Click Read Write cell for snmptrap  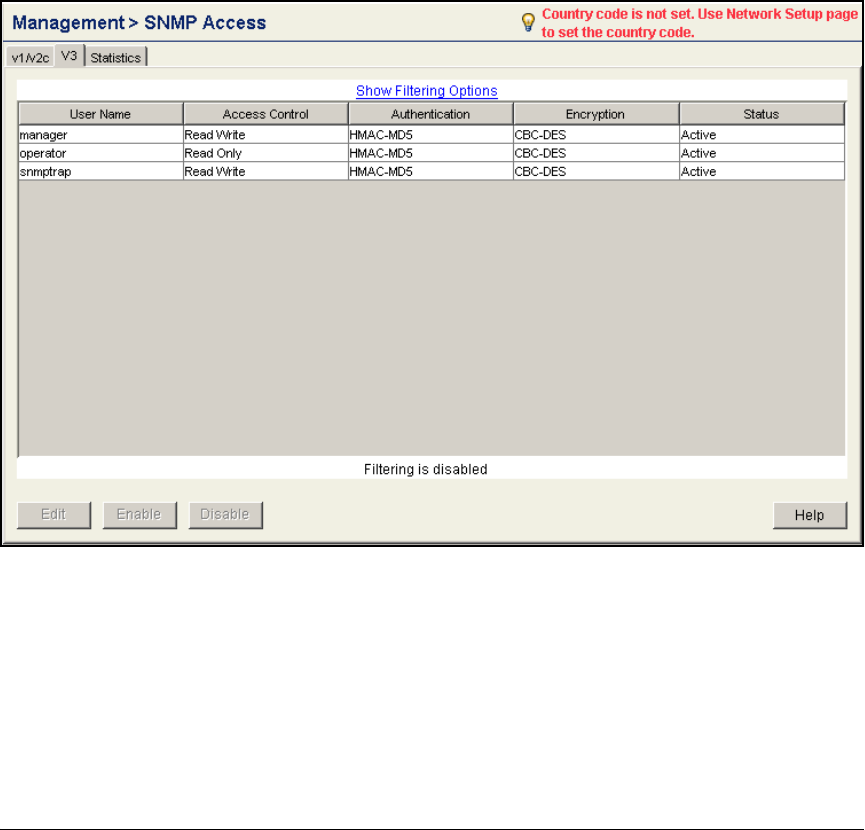[265, 172]
